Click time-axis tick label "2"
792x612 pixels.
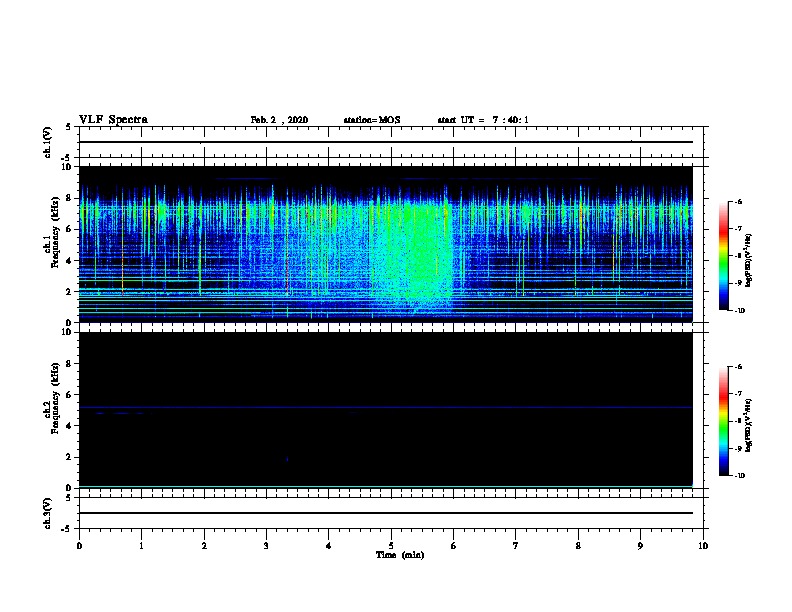point(204,546)
